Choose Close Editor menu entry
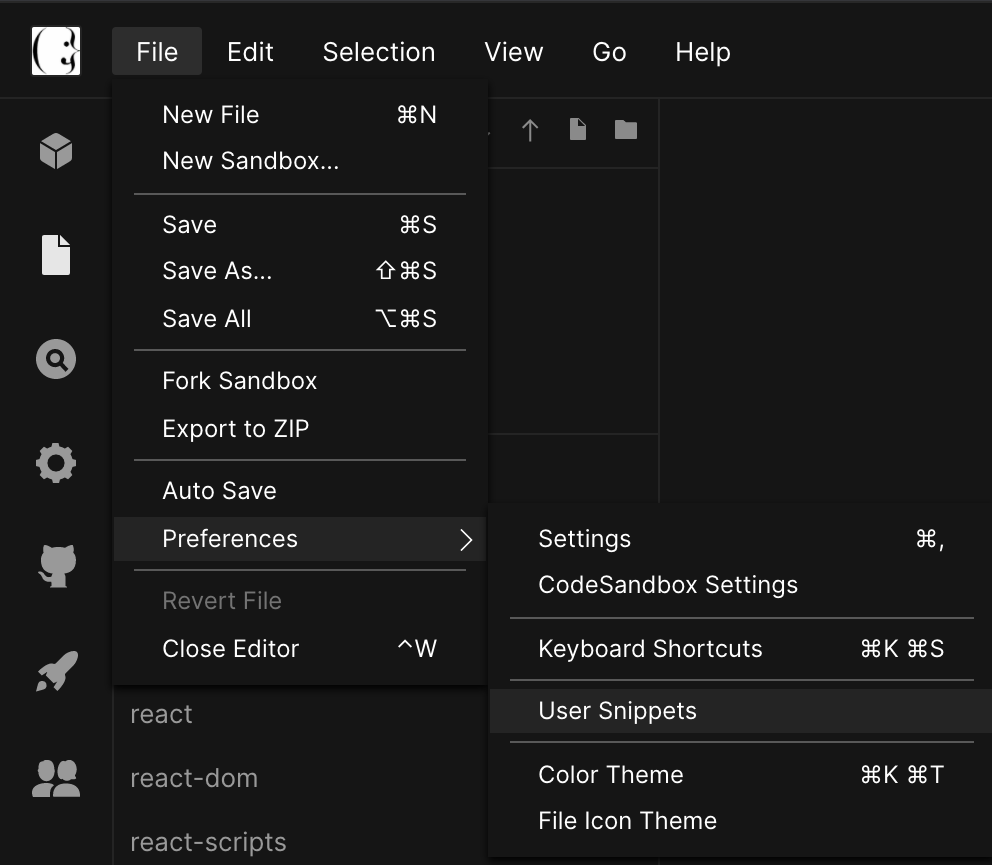 click(300, 649)
